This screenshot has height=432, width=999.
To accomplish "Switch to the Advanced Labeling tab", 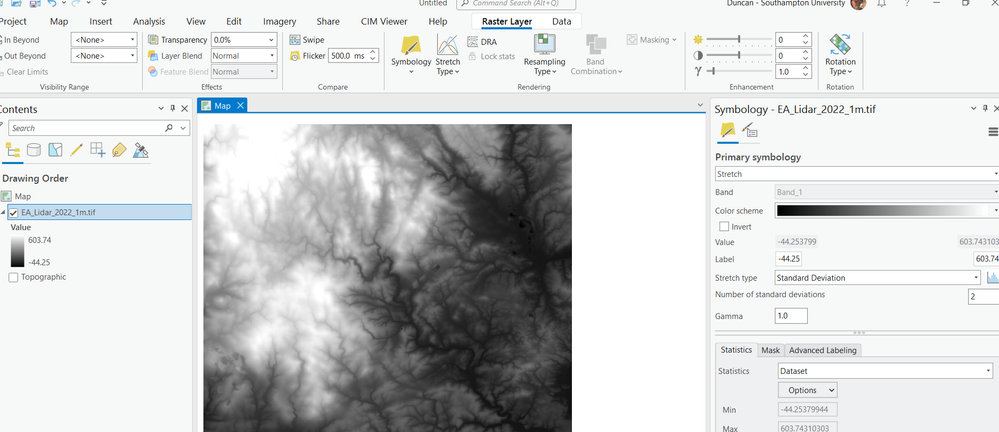I will tap(823, 350).
